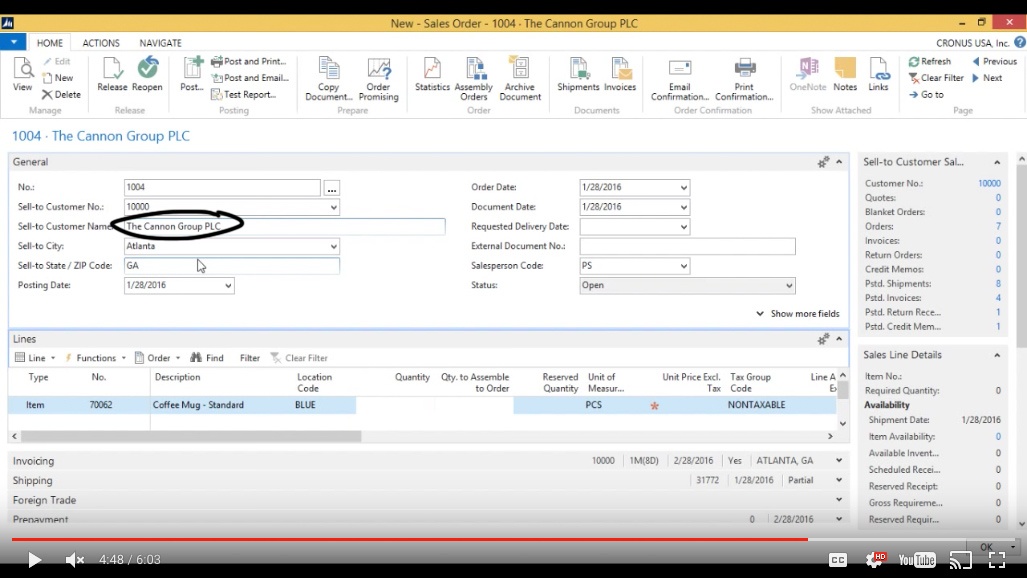Open the Posting Date picker dropdown
The height and width of the screenshot is (578, 1027).
point(228,286)
